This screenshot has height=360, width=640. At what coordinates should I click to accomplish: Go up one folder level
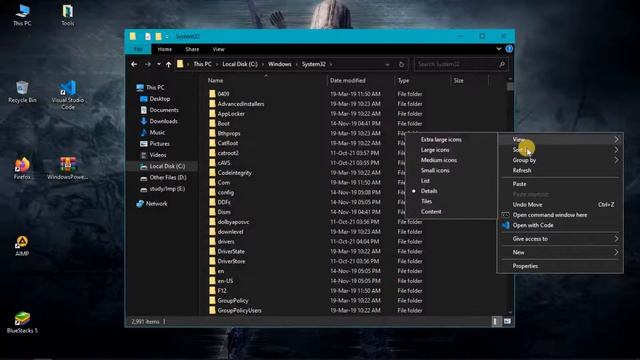(169, 64)
